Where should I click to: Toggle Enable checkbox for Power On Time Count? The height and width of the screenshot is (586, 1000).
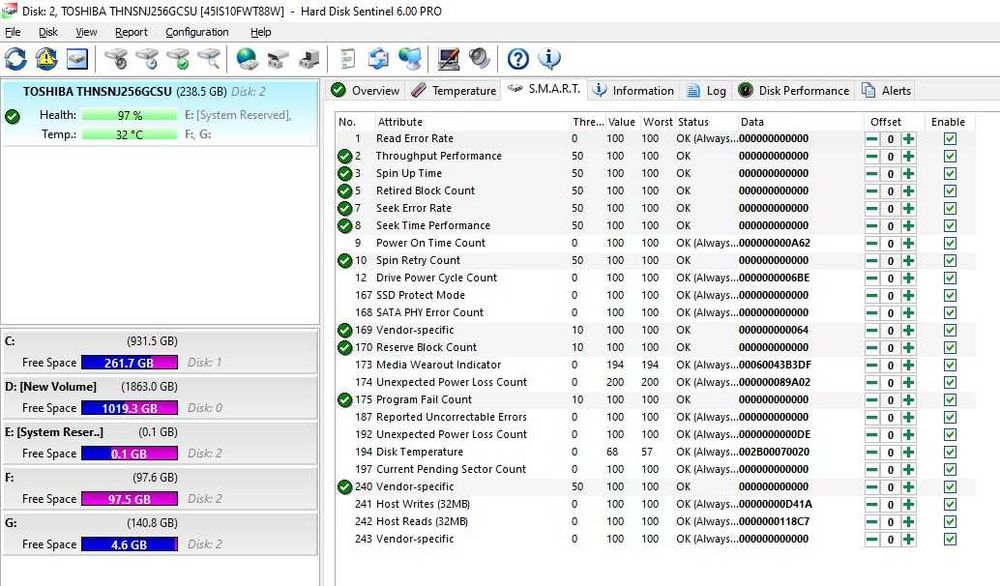click(950, 243)
